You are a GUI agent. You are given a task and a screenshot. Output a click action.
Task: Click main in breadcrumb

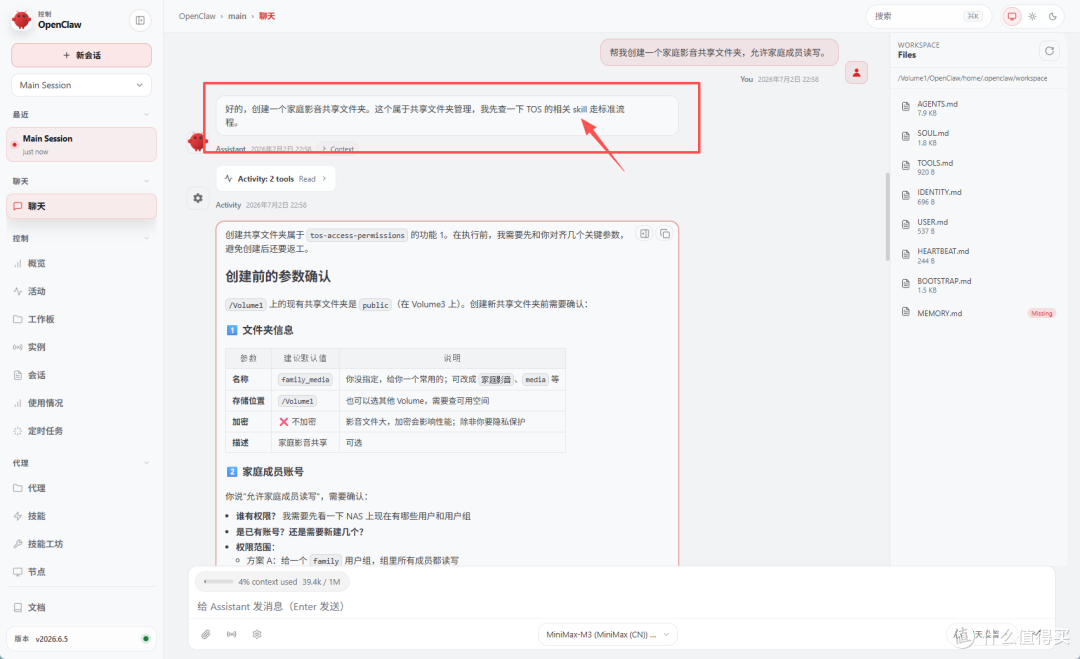click(237, 16)
